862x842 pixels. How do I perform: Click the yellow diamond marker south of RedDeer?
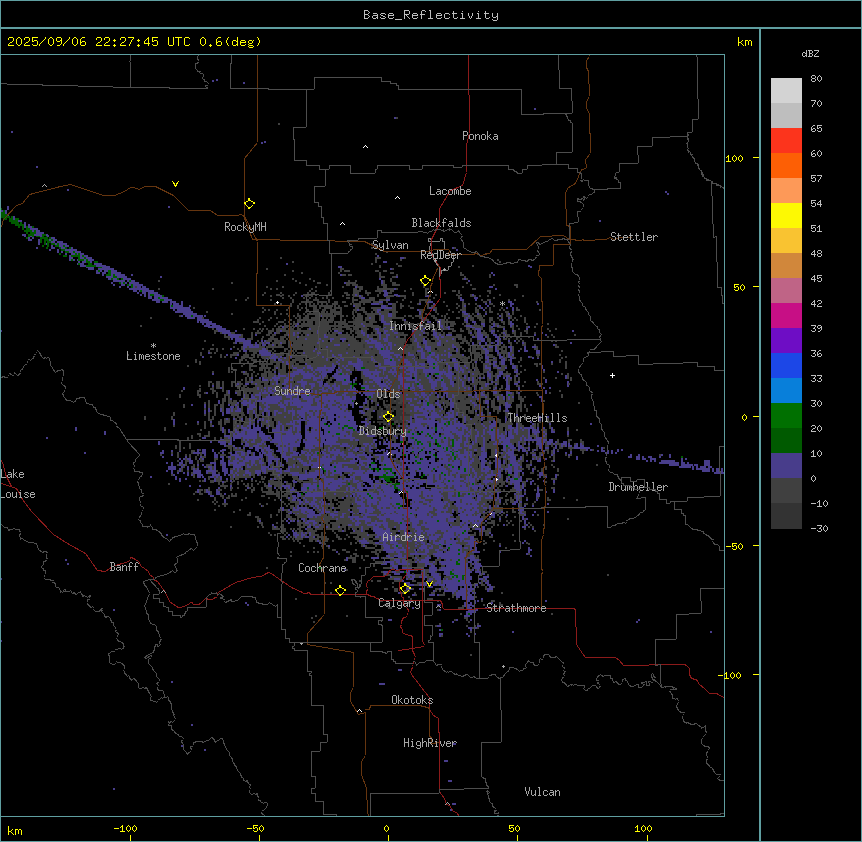coord(426,281)
